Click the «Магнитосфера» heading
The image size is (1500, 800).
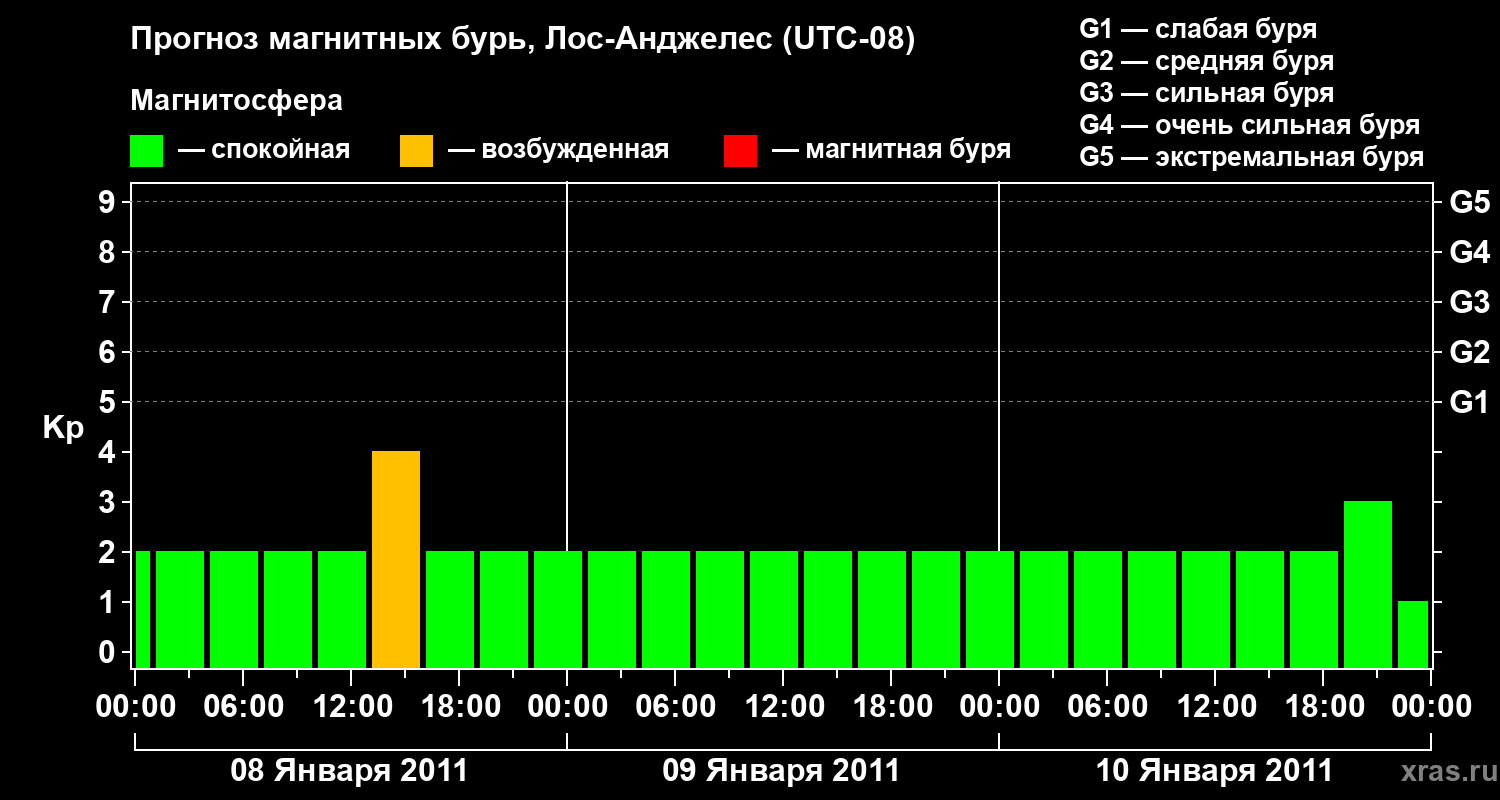coord(237,101)
